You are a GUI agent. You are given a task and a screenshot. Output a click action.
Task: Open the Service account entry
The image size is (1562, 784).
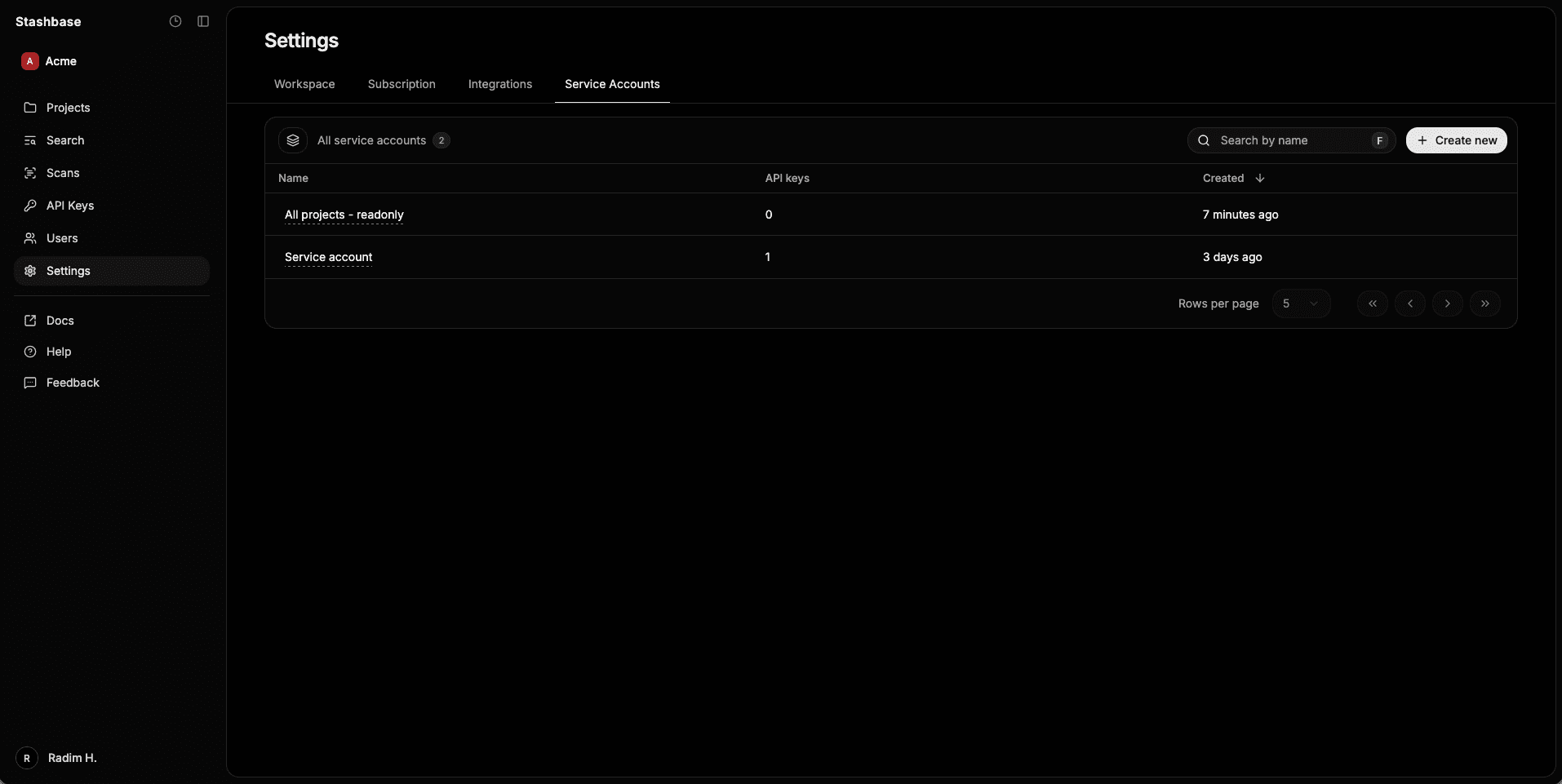pos(328,257)
